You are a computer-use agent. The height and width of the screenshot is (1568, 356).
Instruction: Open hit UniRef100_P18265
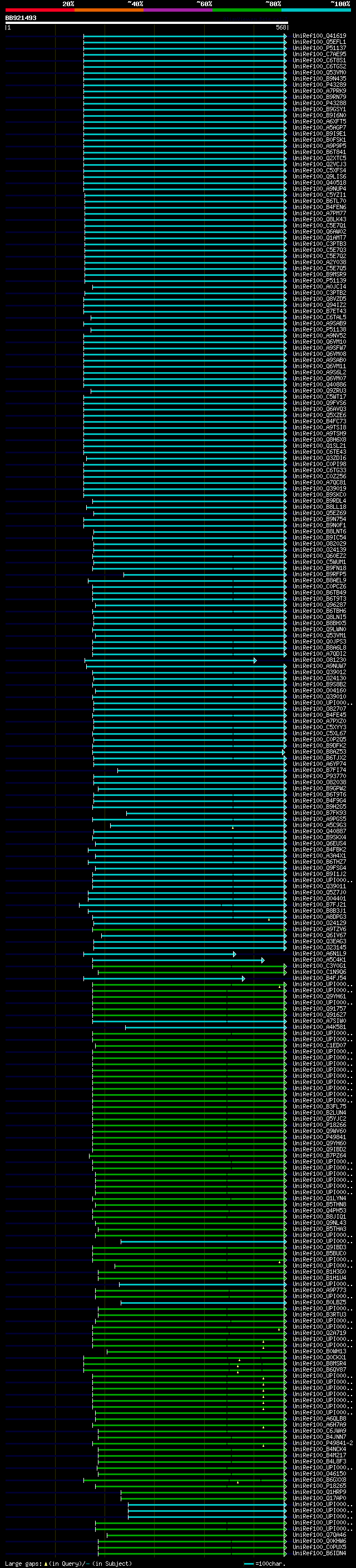click(x=319, y=1486)
